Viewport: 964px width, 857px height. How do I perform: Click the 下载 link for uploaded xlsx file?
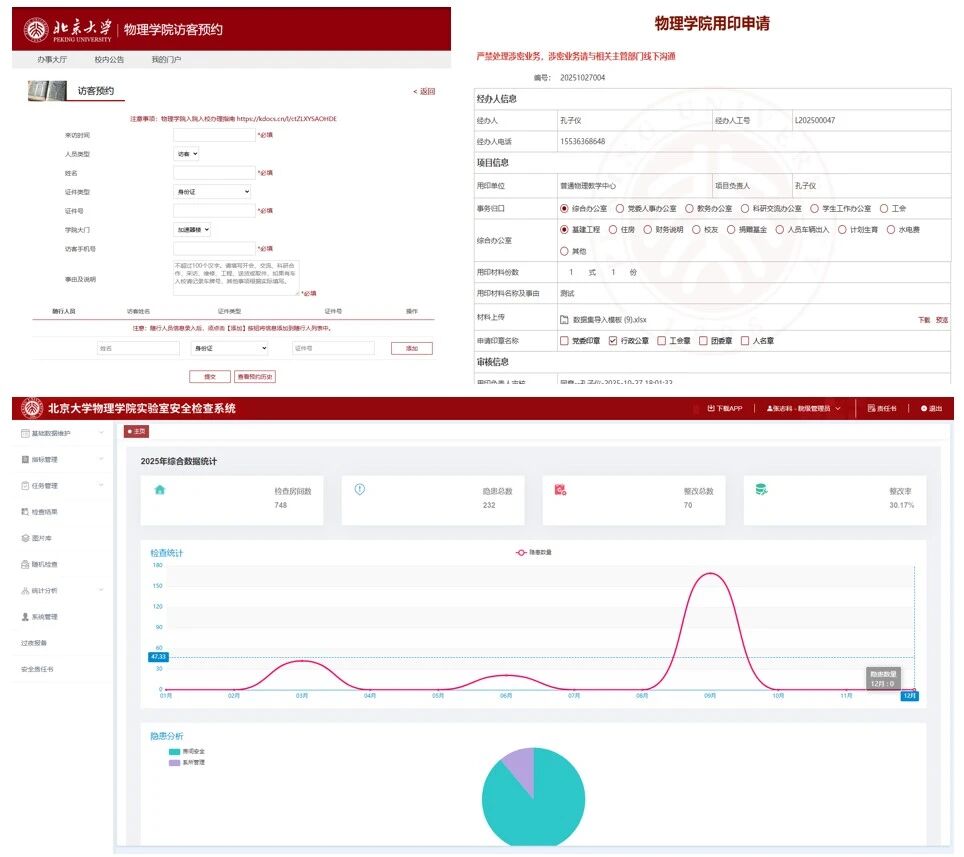[923, 320]
